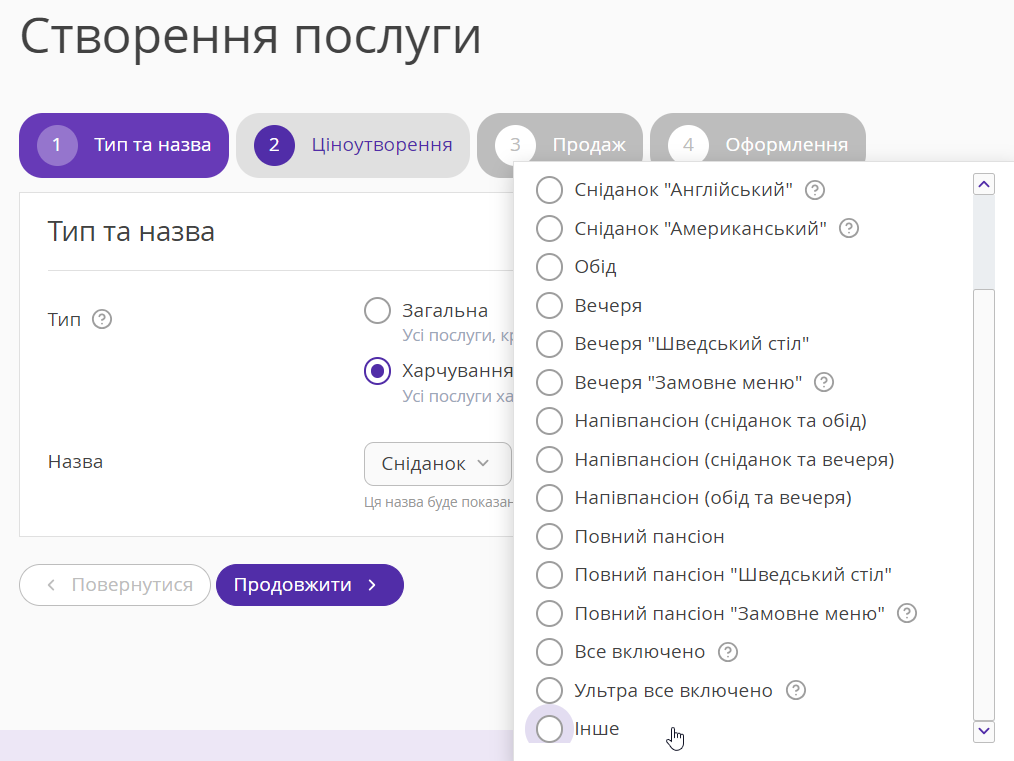Show help for Все включено
1014x761 pixels.
728,652
